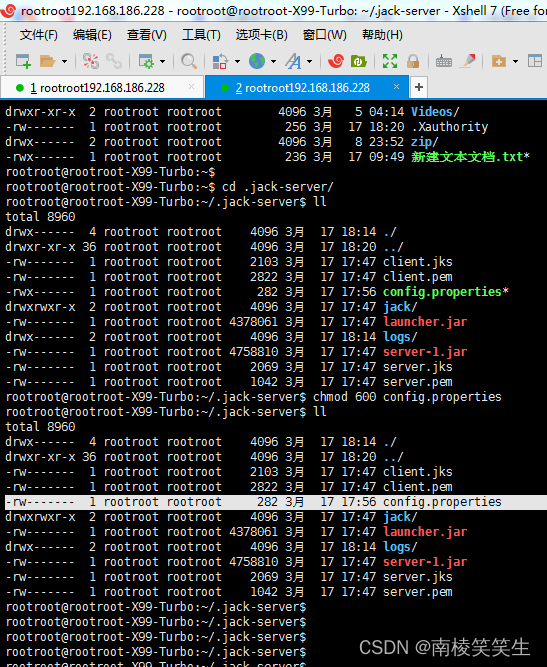This screenshot has width=547, height=667.
Task: Click the highlighter pen icon
Action: (469, 61)
